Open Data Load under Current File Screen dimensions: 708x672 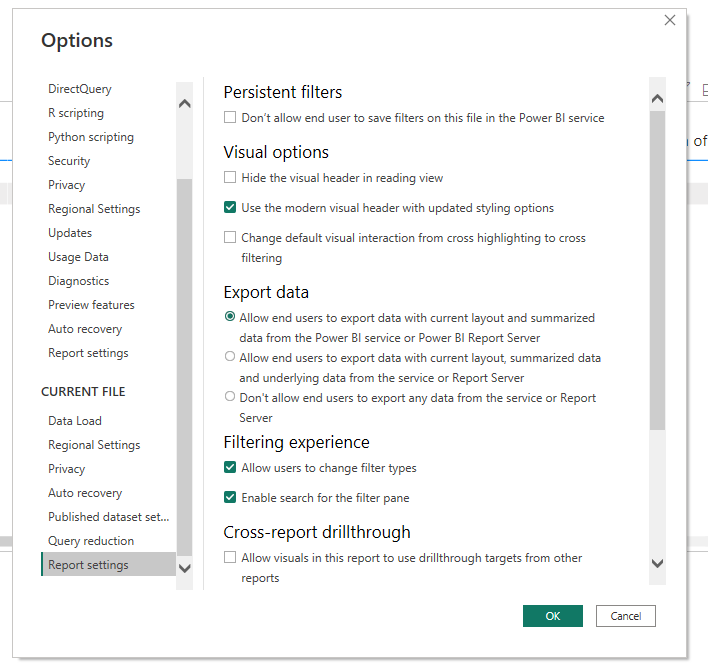[x=75, y=421]
